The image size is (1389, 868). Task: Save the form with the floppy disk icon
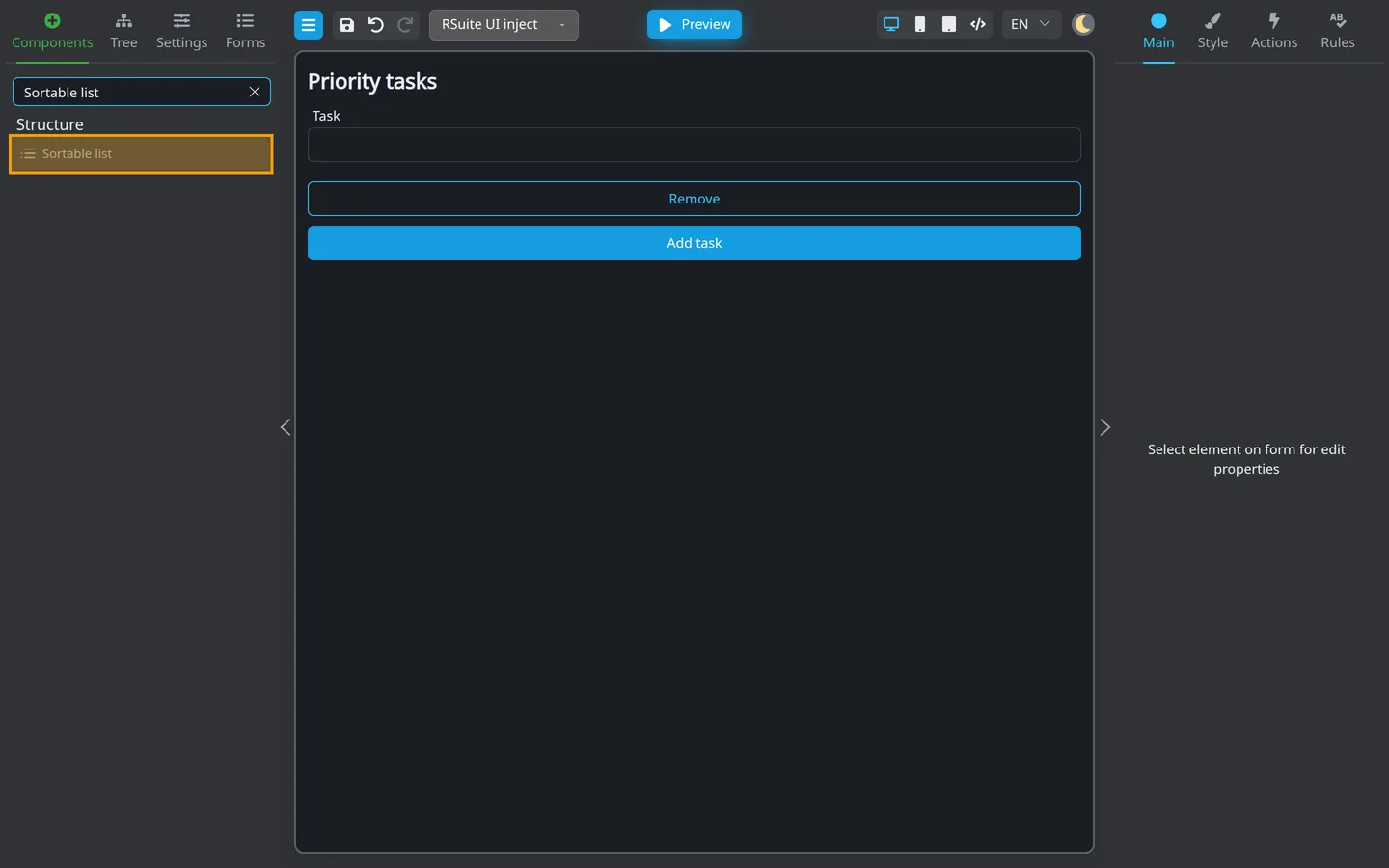point(347,25)
